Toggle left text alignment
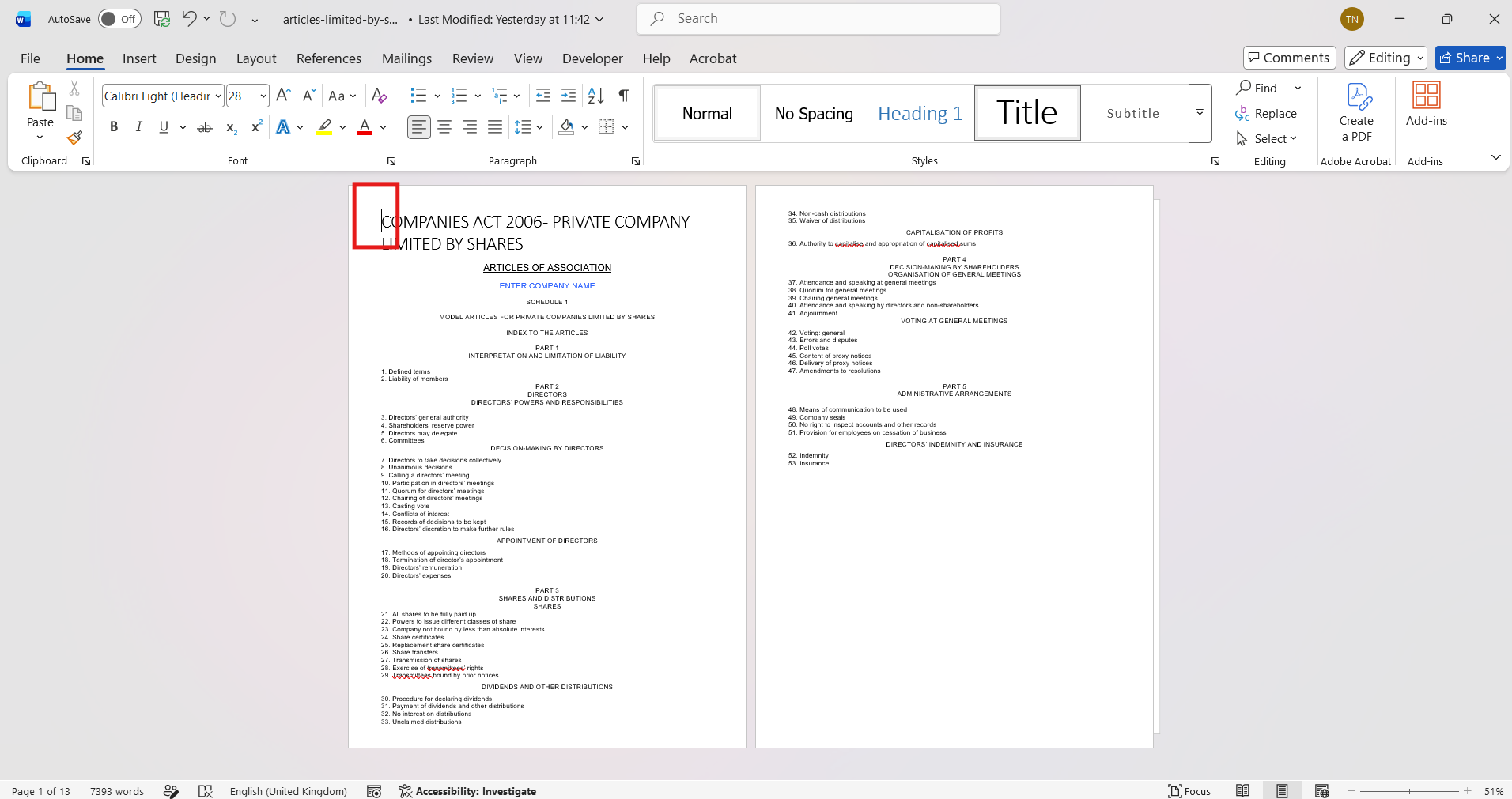 tap(419, 127)
